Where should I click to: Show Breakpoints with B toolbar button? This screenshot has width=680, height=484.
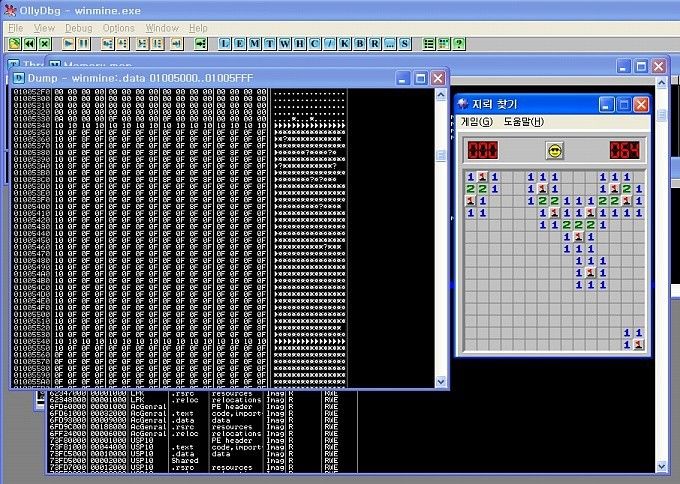360,43
